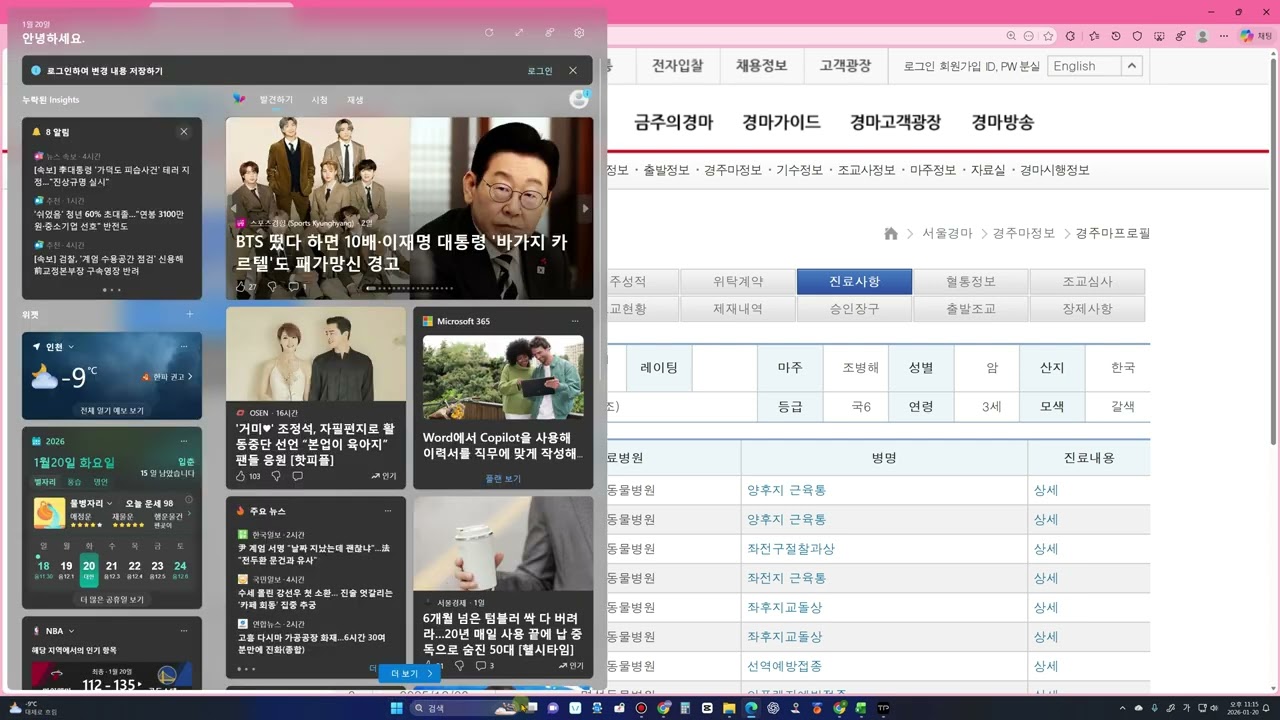Screen dimensions: 1280x720
Task: Open 연합뉴스 가공공장 화재 news headline
Action: pos(312,643)
